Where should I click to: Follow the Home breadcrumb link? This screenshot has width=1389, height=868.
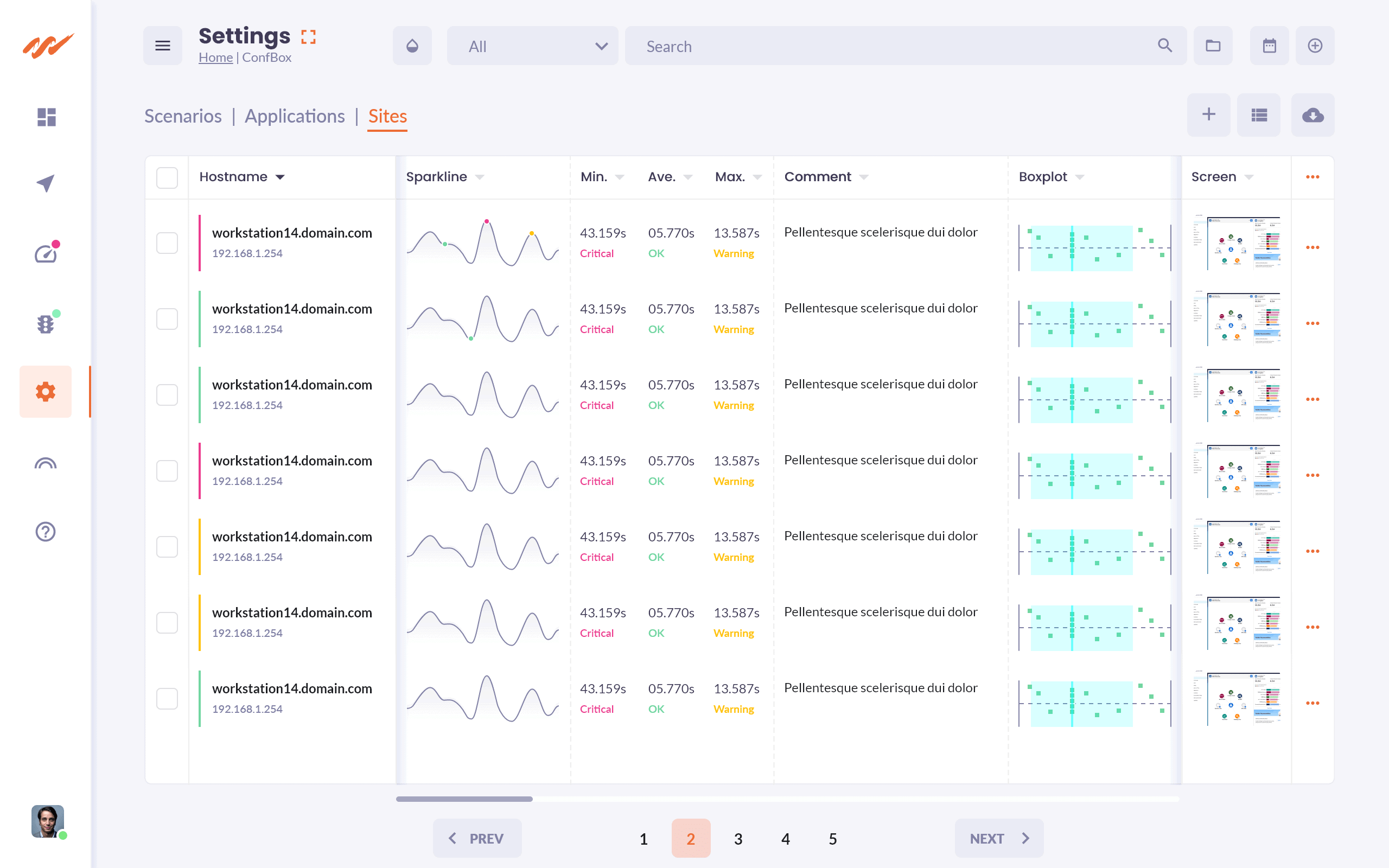(x=215, y=58)
